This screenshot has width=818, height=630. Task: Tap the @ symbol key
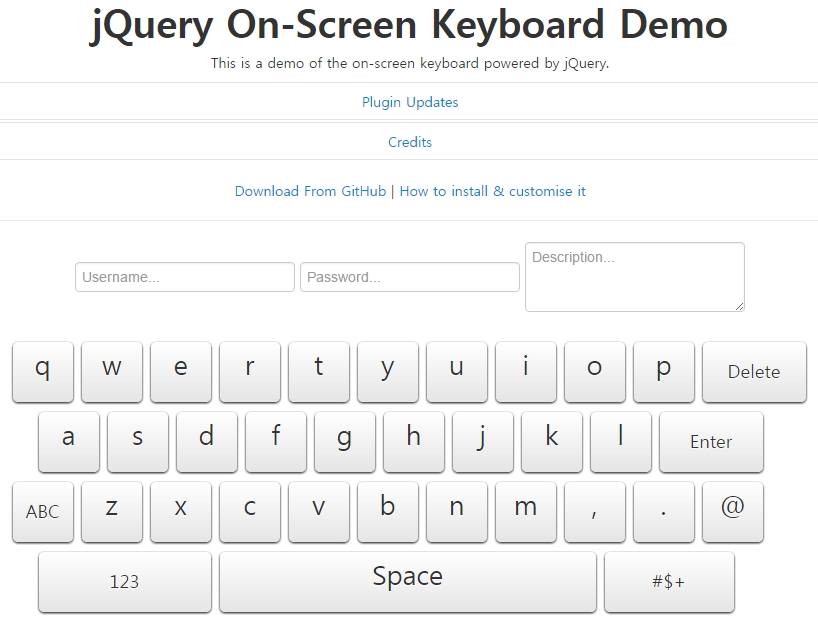[x=733, y=512]
